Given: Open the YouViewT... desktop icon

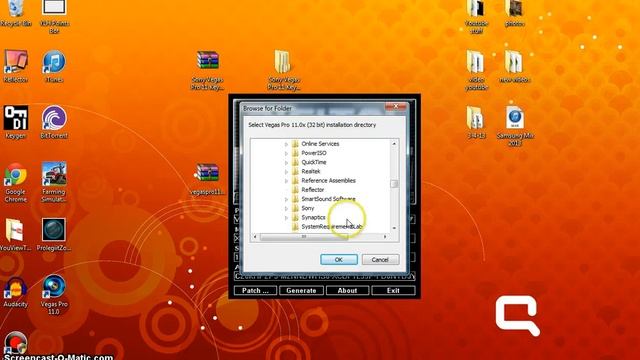Looking at the screenshot, I should pyautogui.click(x=15, y=235).
